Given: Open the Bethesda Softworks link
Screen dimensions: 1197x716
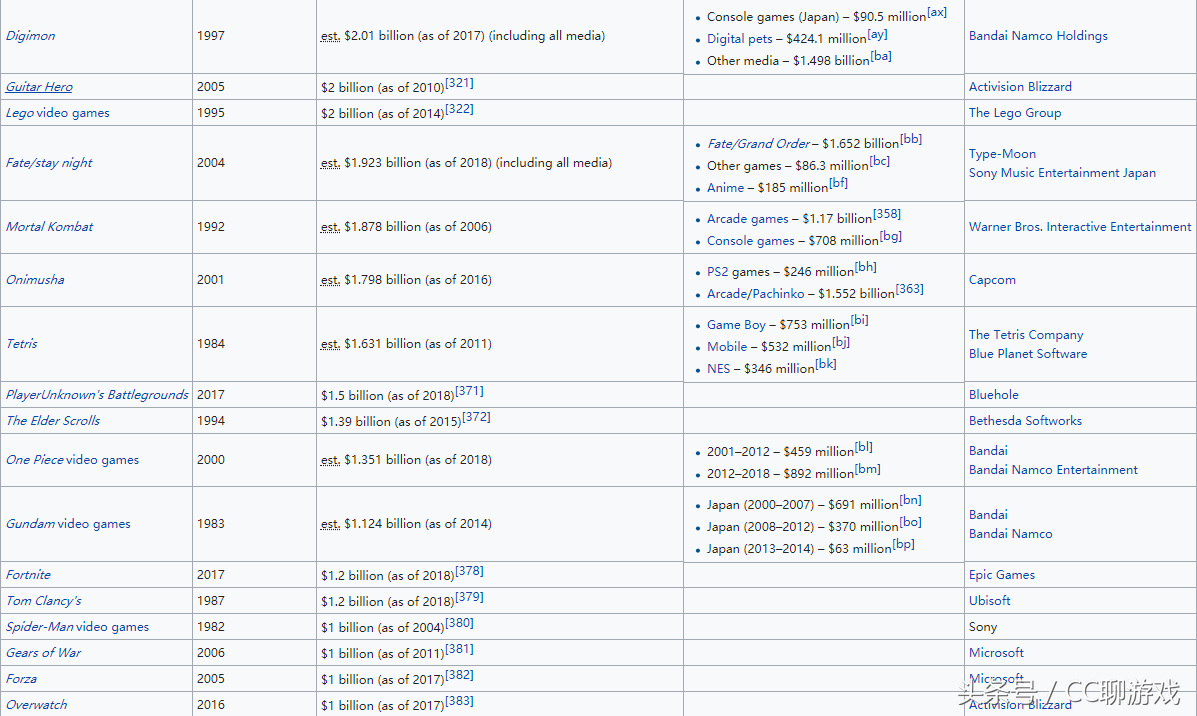Looking at the screenshot, I should pyautogui.click(x=1025, y=421).
